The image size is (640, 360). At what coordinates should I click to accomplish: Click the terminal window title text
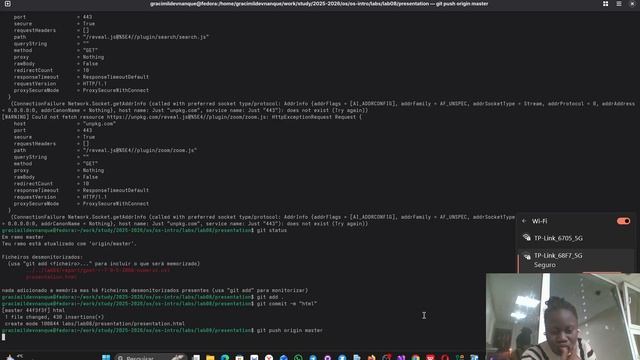point(319,4)
